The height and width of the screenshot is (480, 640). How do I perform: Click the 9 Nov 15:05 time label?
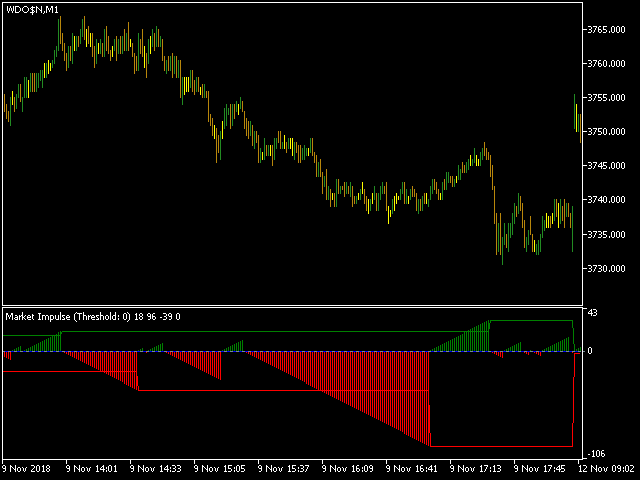220,469
